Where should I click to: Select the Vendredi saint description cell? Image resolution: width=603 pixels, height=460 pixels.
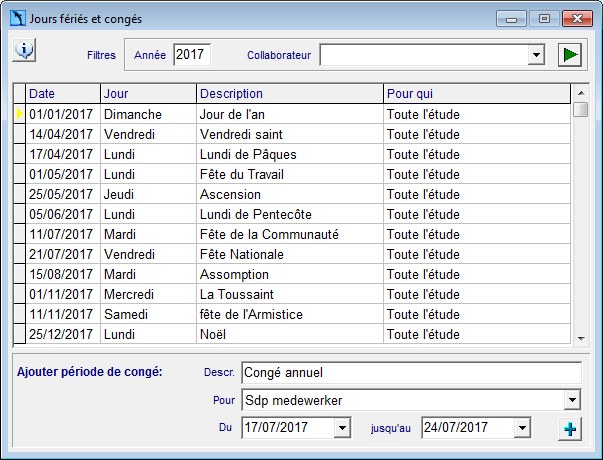pos(290,134)
